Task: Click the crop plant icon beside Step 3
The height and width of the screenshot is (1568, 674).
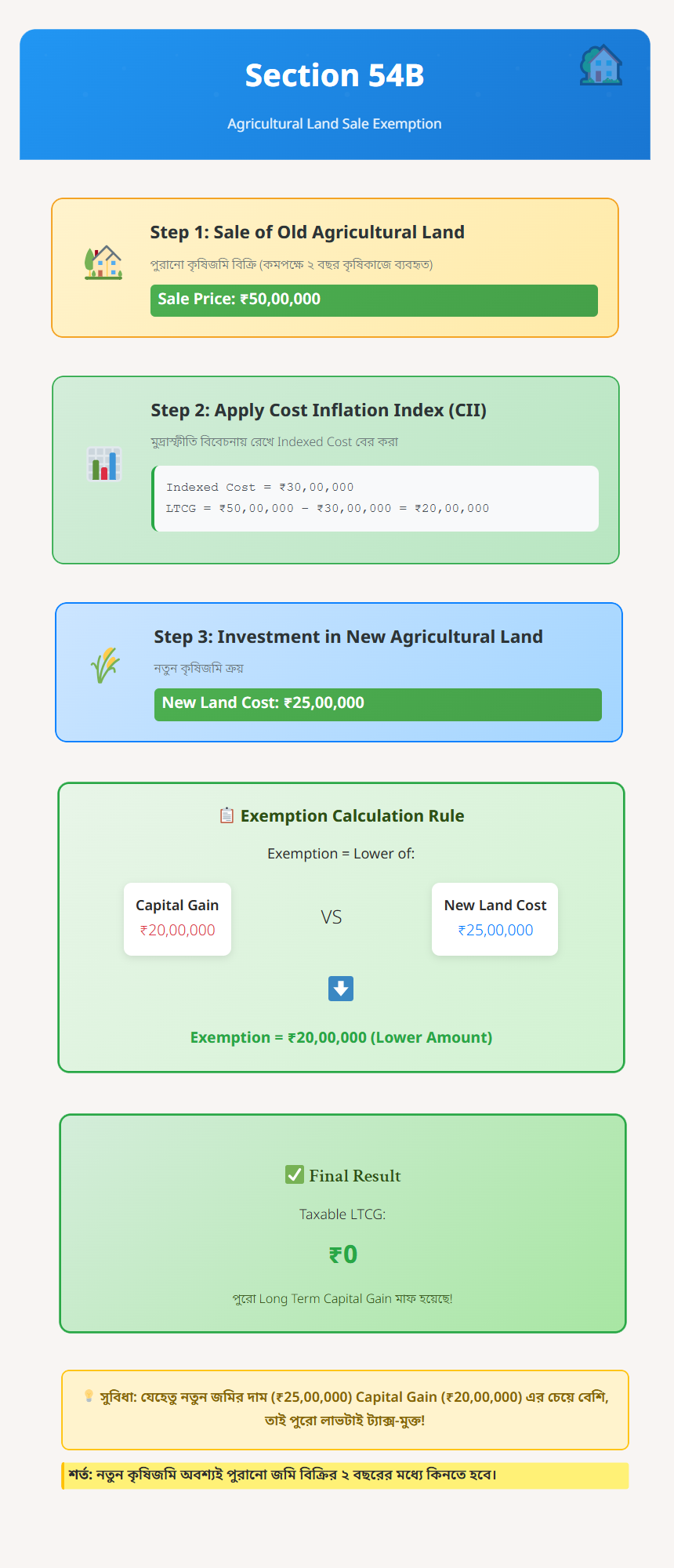Action: 105,666
